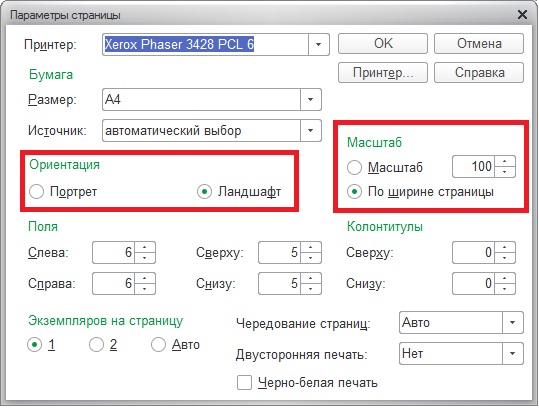Select the Портрет orientation radio button
Viewport: 539px width, 408px height.
click(36, 191)
